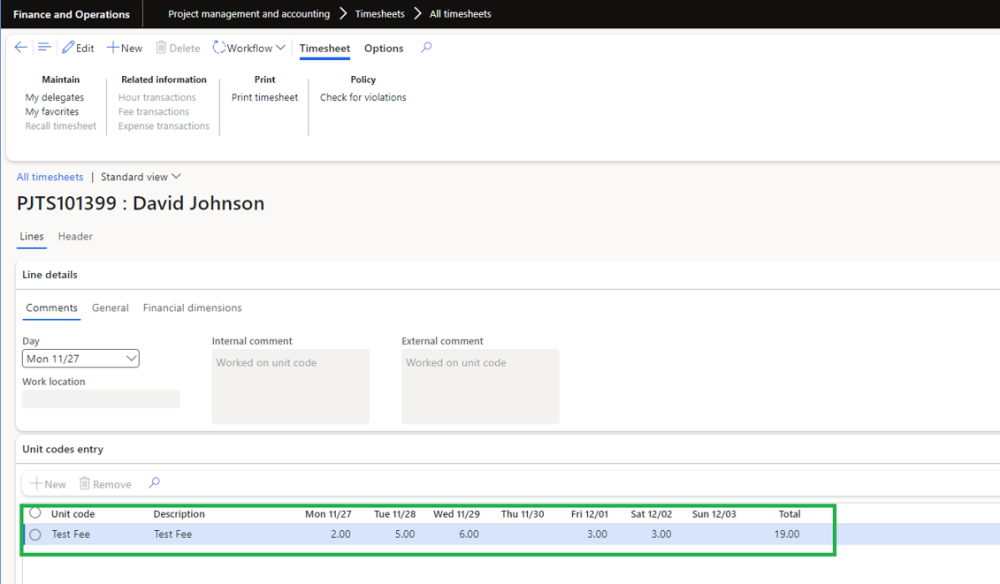This screenshot has height=584, width=1000.
Task: Click the Thu 11/30 column header
Action: (x=522, y=514)
